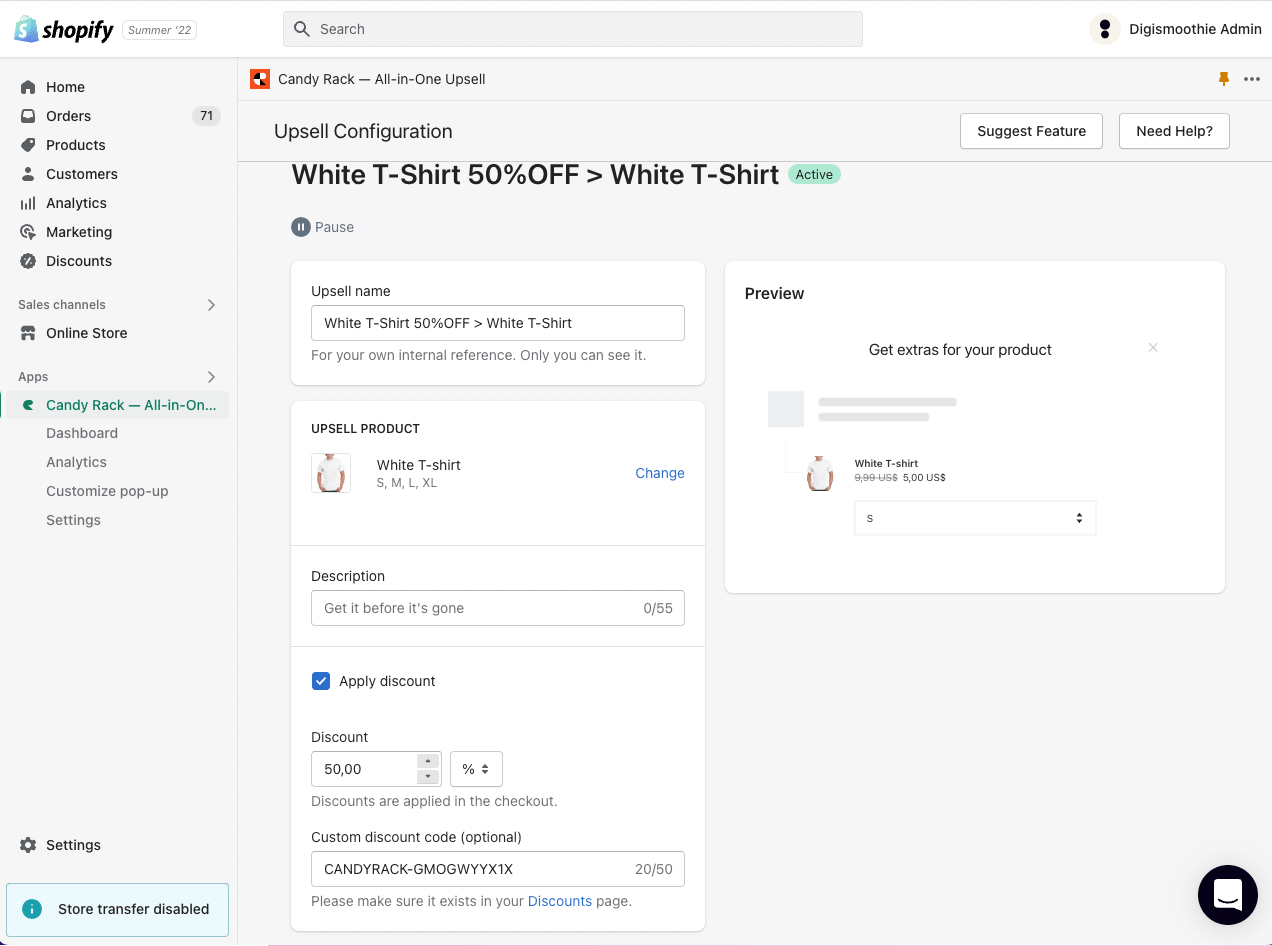This screenshot has height=946, width=1272.
Task: Go to the Customize pop-up page
Action: click(107, 490)
